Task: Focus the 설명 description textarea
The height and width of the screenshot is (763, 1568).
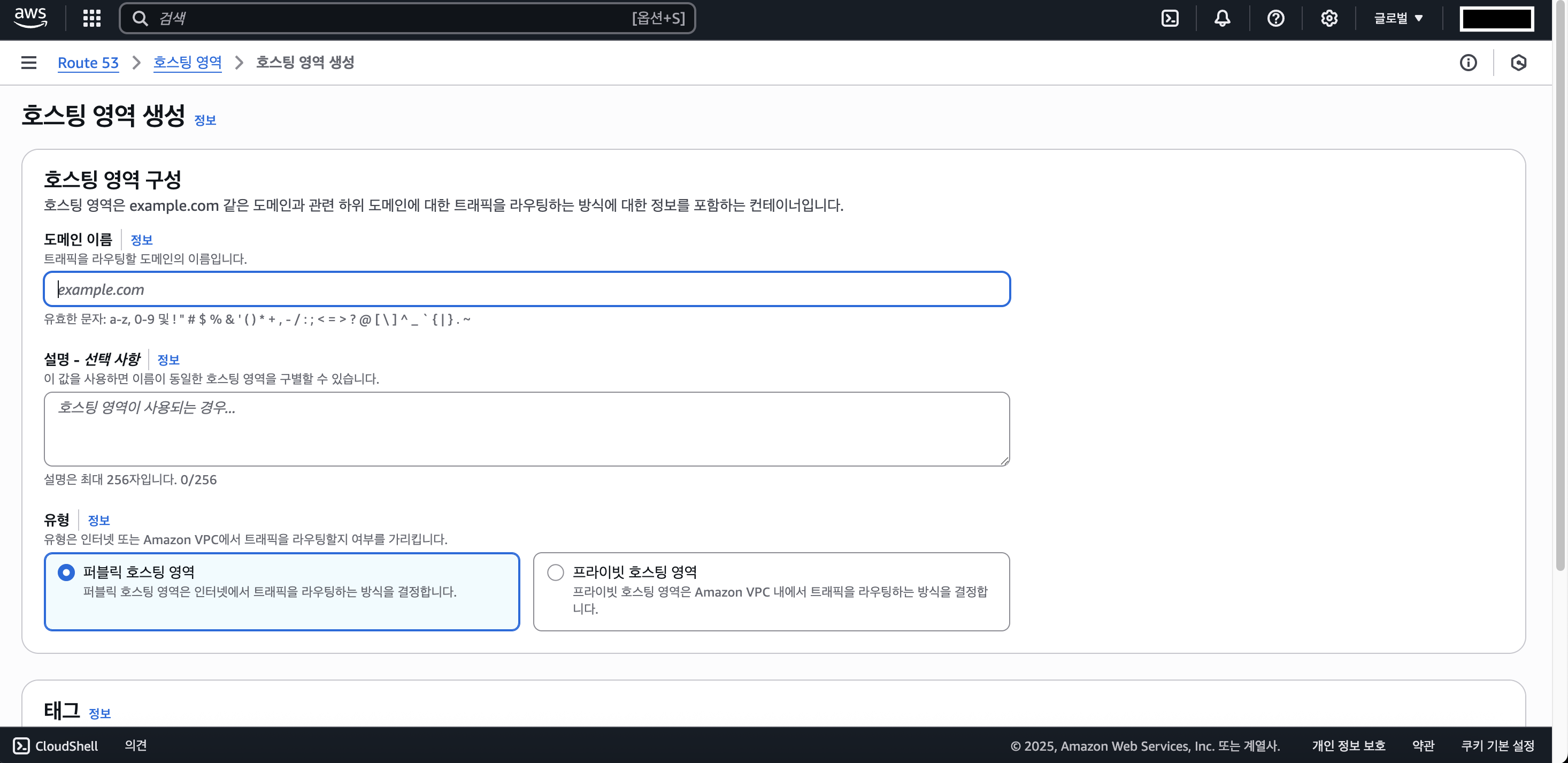Action: coord(527,429)
